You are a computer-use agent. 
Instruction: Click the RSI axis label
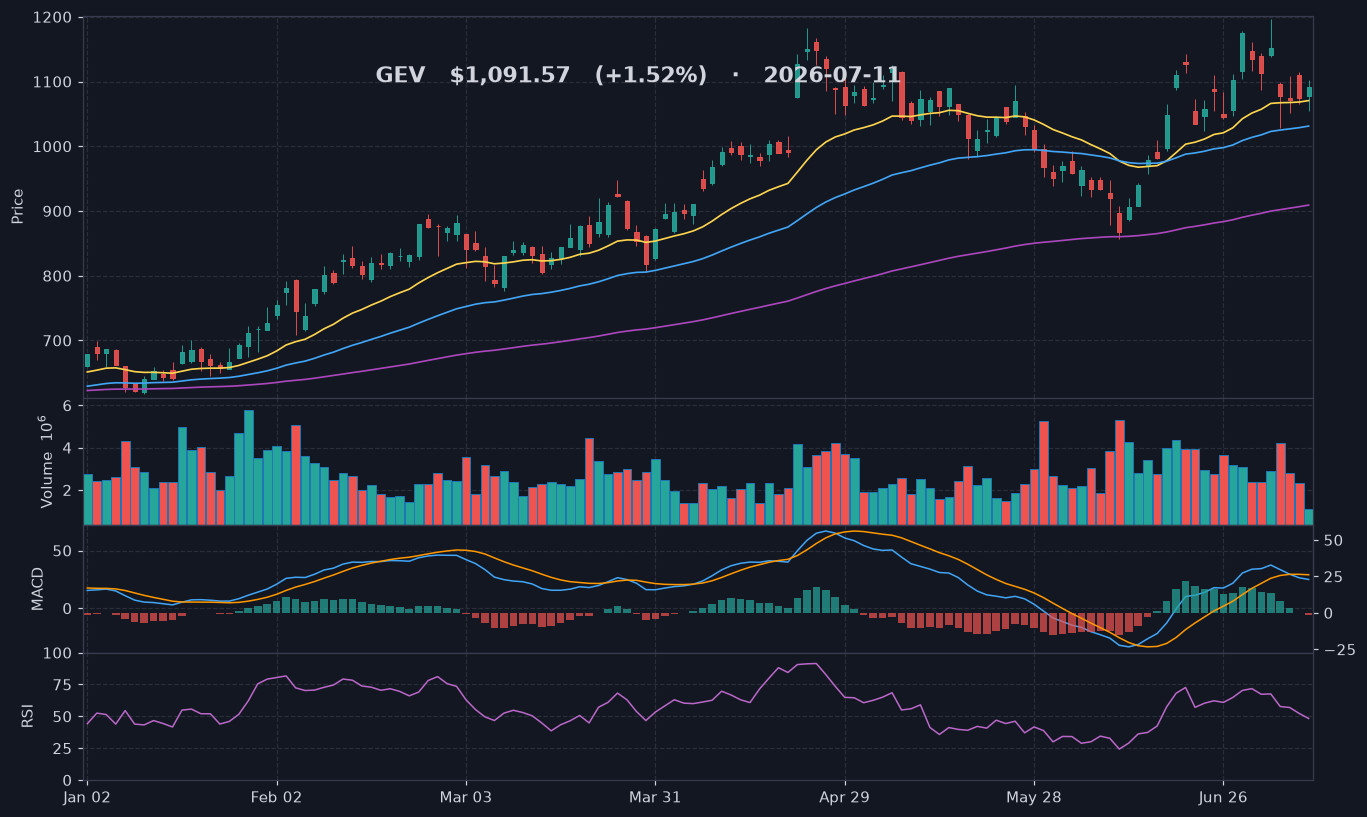[x=27, y=715]
